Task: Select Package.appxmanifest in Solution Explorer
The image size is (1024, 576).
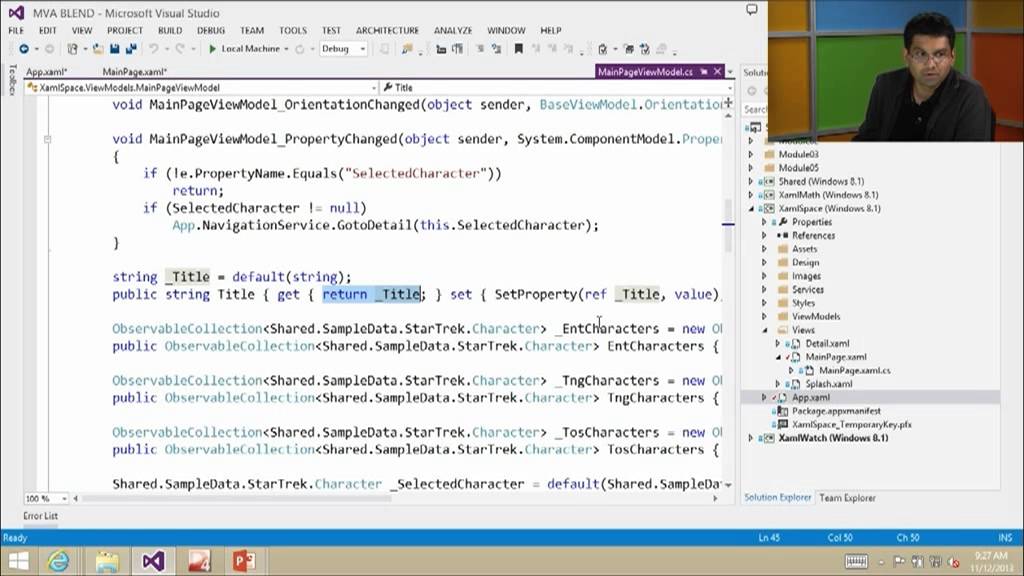Action: [x=836, y=411]
